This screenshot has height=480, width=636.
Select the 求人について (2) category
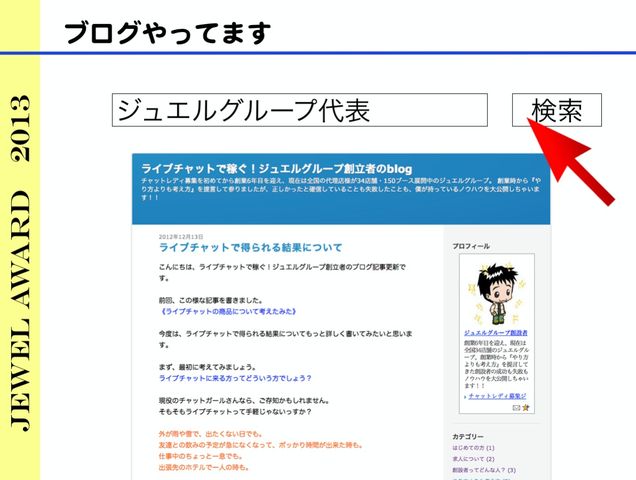point(473,459)
